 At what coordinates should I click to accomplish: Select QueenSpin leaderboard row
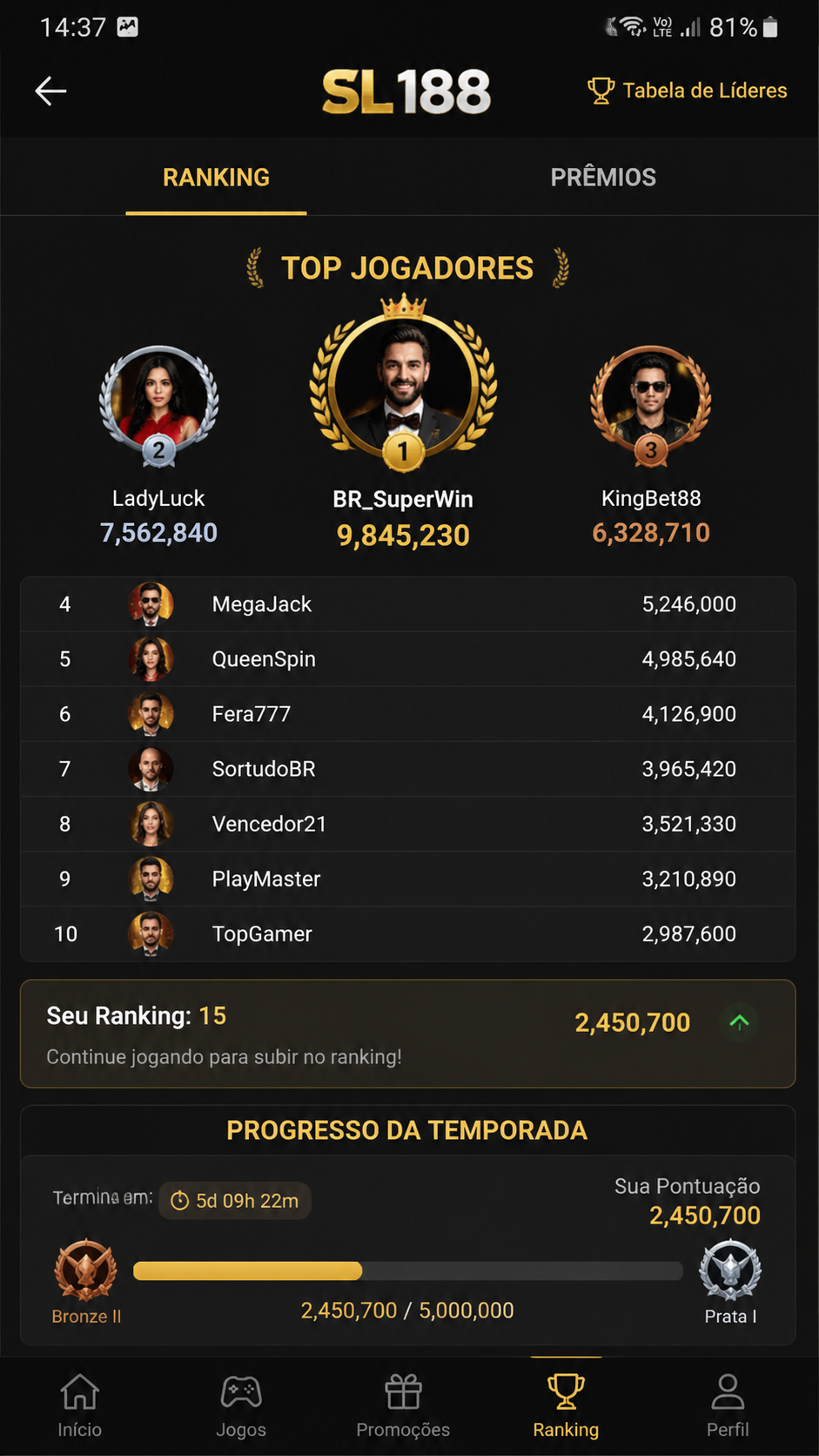click(408, 659)
